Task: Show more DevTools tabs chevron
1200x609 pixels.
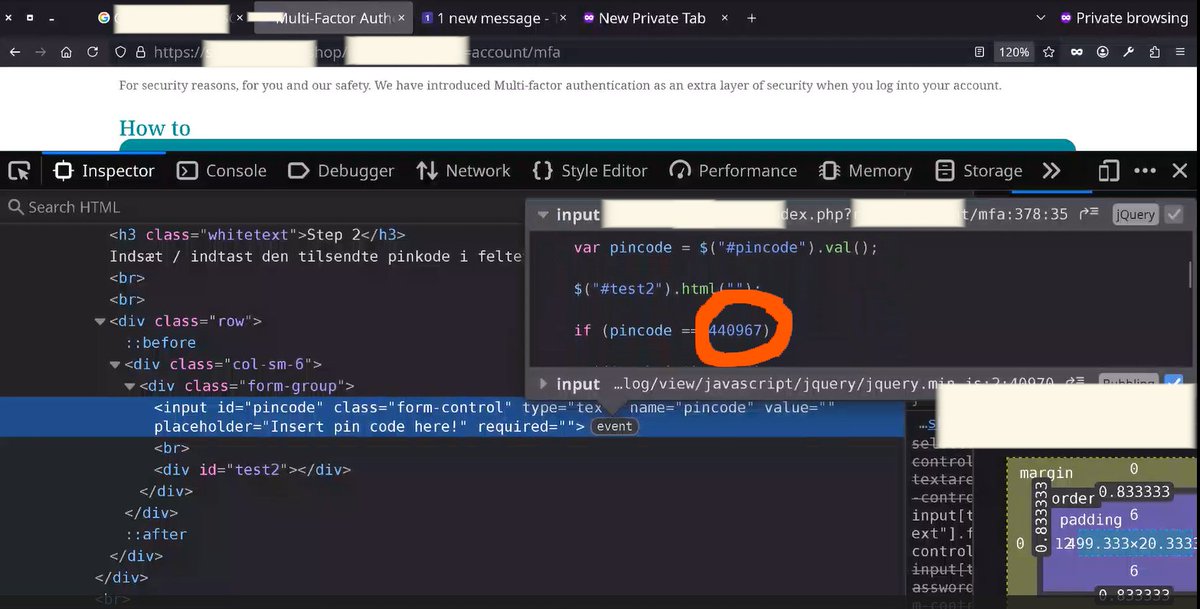Action: click(x=1051, y=171)
